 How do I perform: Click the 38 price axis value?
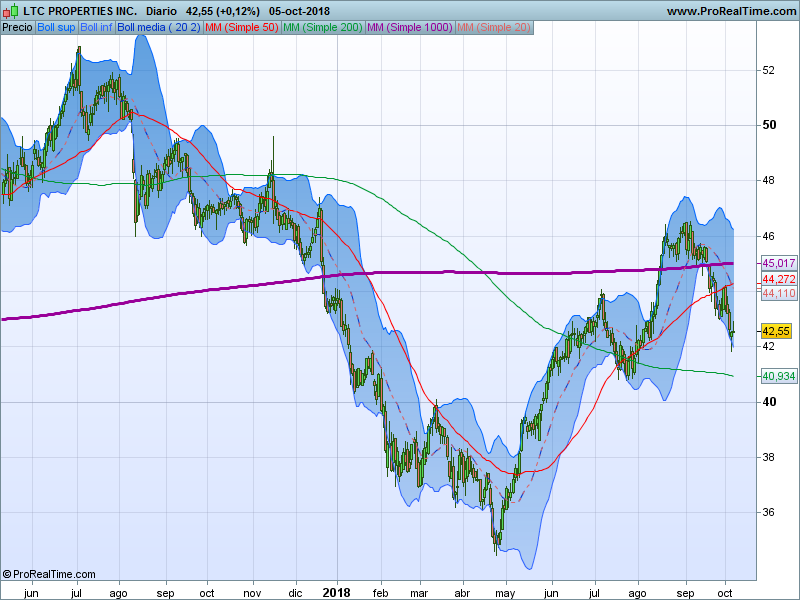click(768, 457)
